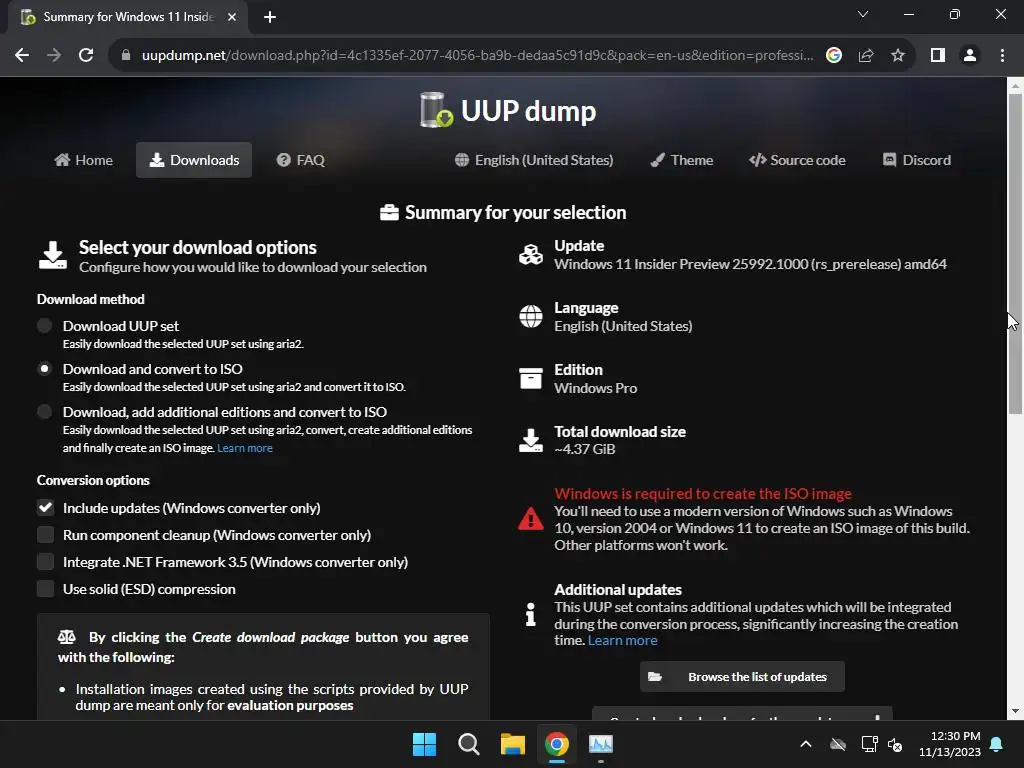Screen dimensions: 1024x768
Task: Open notifications bell icon
Action: pyautogui.click(x=997, y=744)
